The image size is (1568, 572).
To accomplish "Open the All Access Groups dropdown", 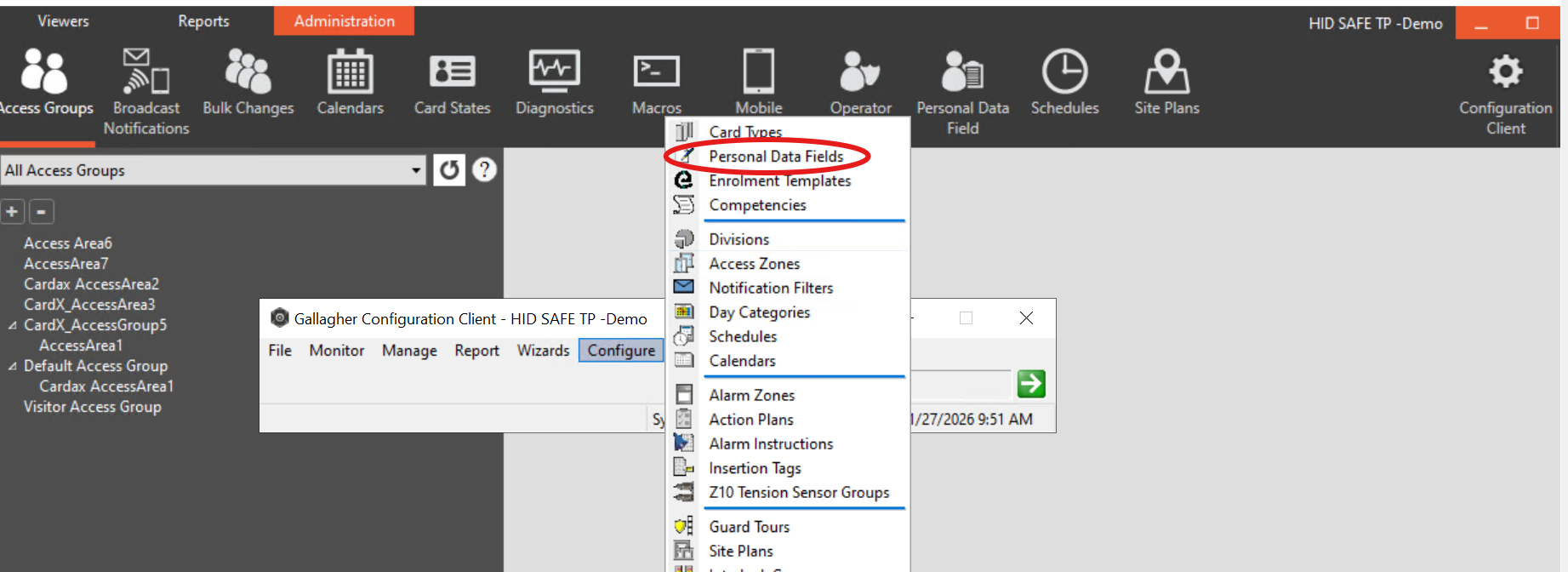I will pos(213,170).
